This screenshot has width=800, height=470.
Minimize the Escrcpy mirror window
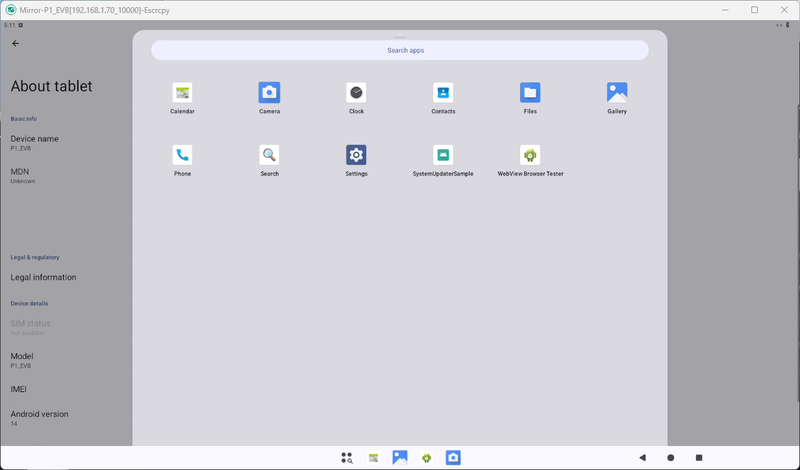coord(725,10)
